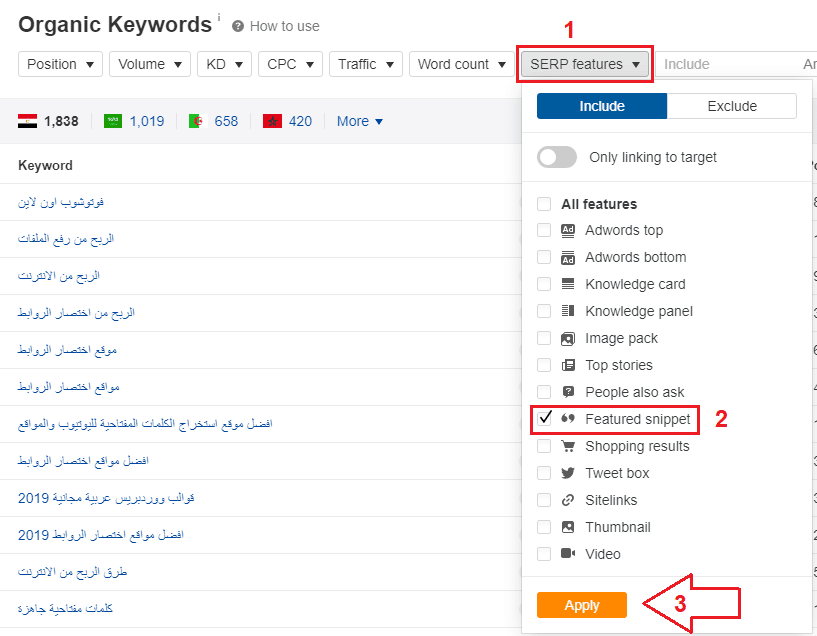Click the orange Apply button

tap(581, 605)
